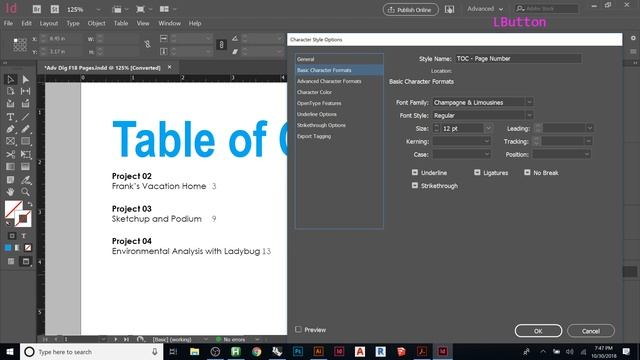
Task: Select the Eyedropper tool
Action: pyautogui.click(x=25, y=180)
